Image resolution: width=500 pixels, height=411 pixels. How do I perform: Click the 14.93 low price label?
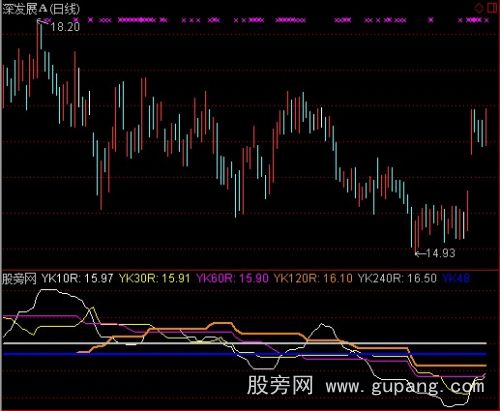(440, 253)
